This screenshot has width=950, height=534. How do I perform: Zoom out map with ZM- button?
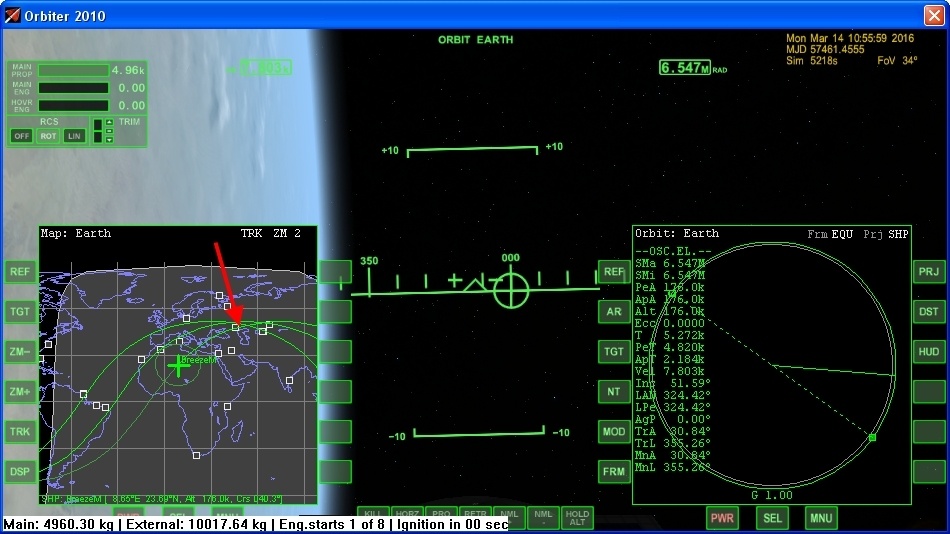[x=19, y=352]
